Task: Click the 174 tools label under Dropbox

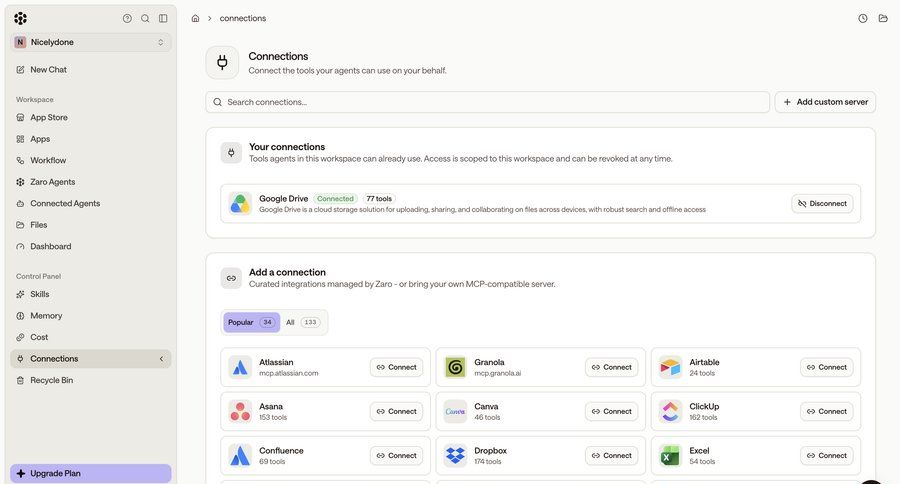Action: pyautogui.click(x=488, y=462)
